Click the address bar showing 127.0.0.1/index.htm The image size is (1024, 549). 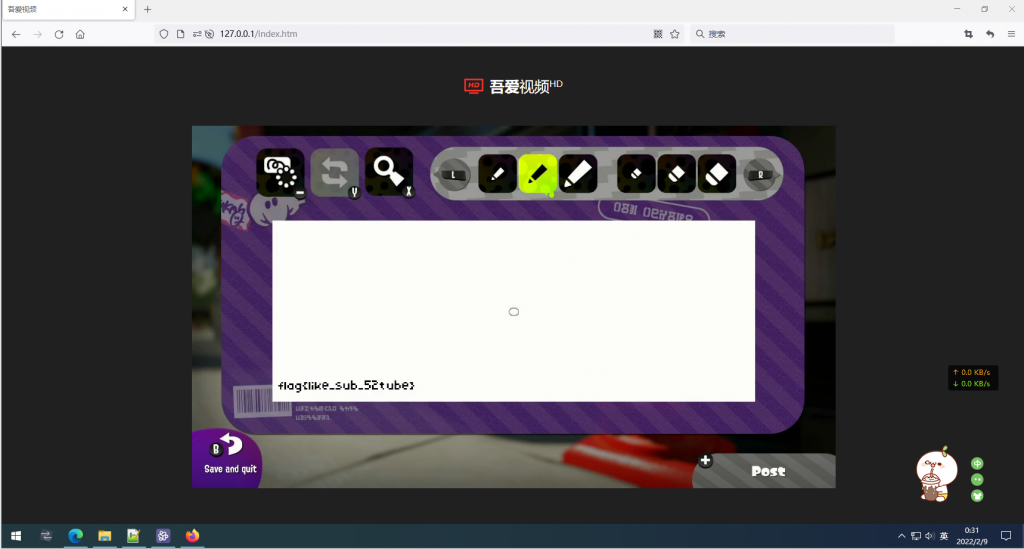click(x=418, y=34)
